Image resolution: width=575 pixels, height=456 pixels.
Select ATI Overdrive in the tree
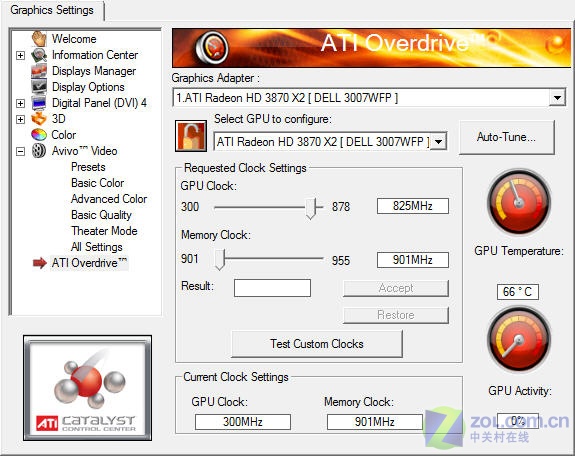tap(89, 263)
